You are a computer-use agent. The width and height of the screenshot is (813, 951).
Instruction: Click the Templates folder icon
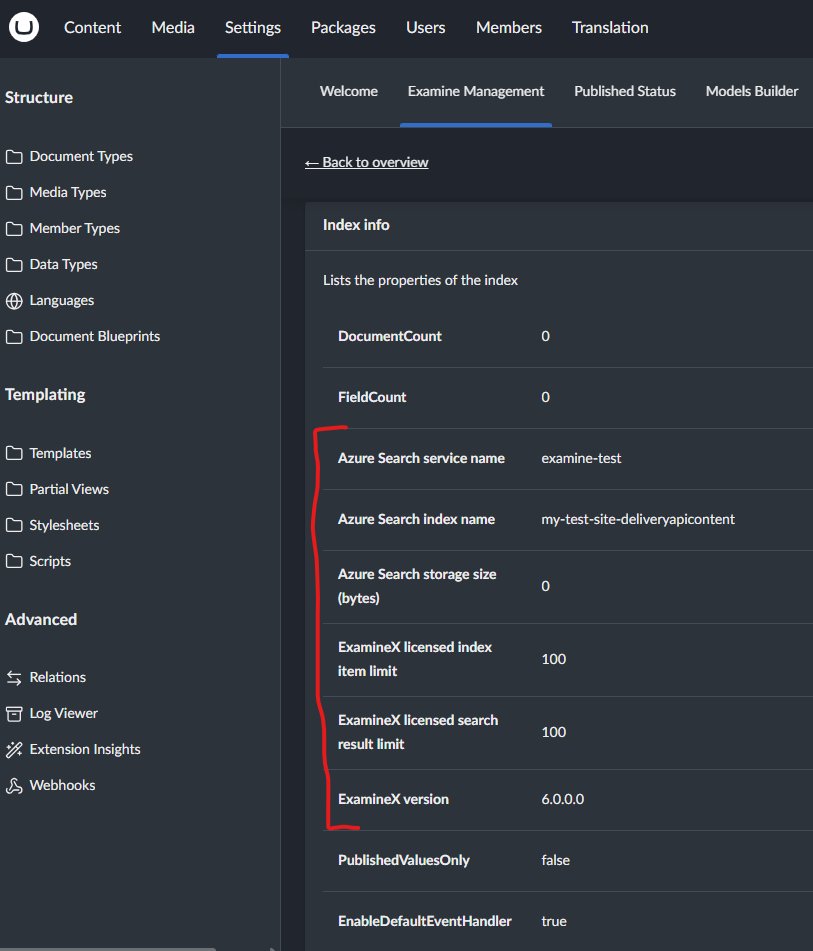(x=14, y=453)
